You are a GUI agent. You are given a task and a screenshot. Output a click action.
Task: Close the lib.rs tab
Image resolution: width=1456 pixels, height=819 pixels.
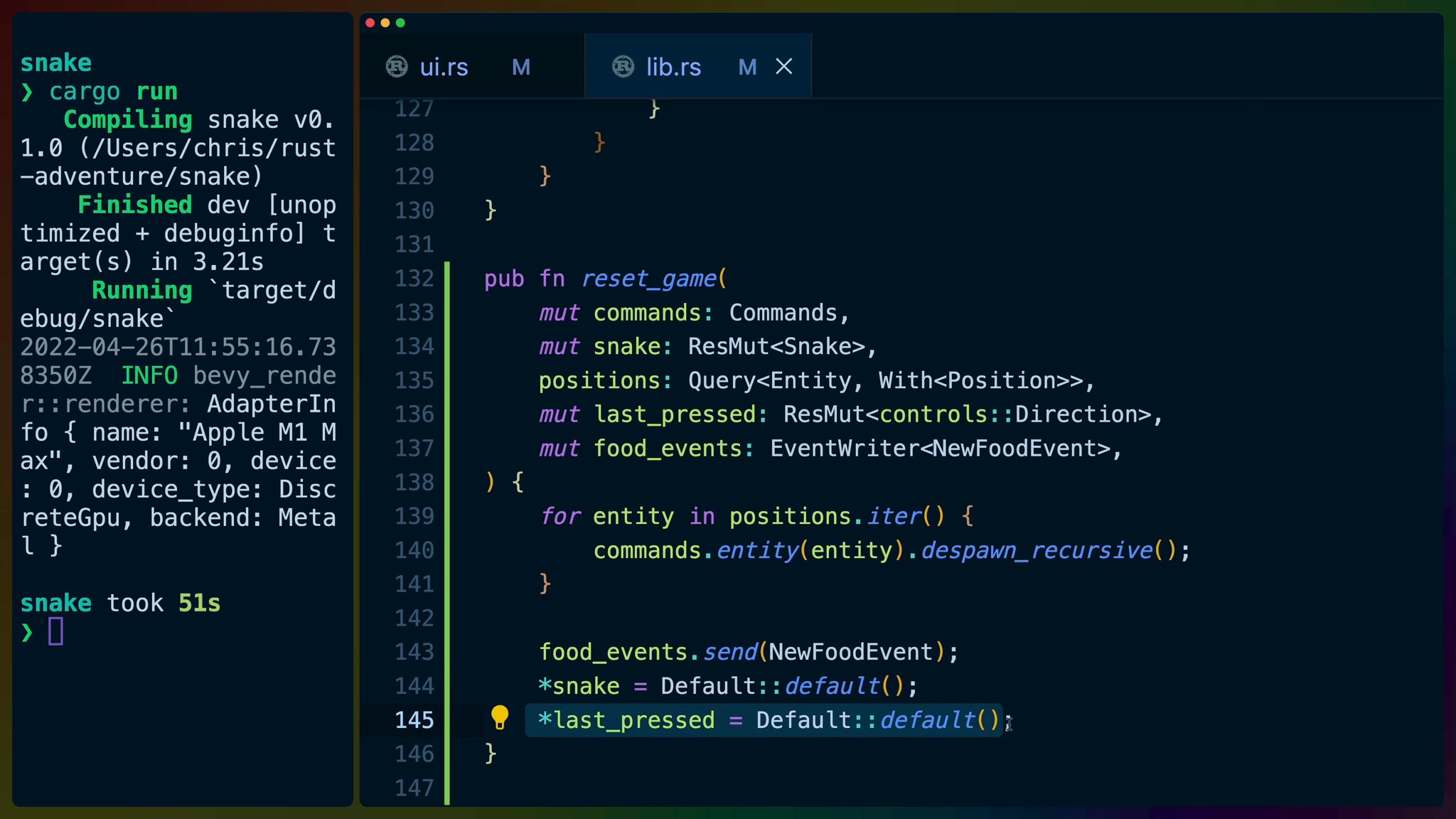[783, 66]
